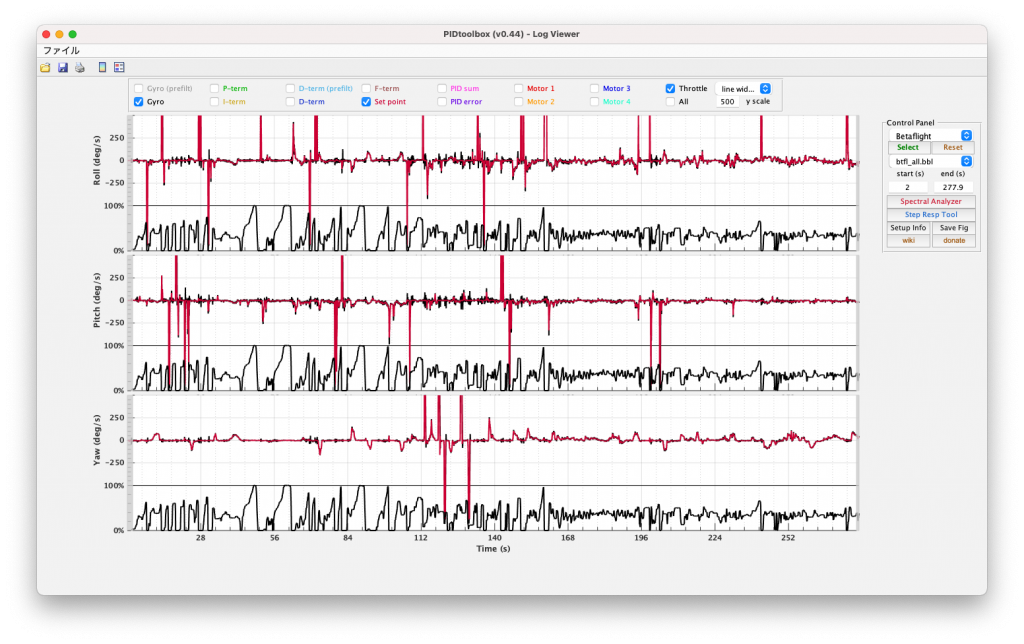Screen dimensions: 1024x644
Task: Disable the Throttle checkbox
Action: point(671,88)
